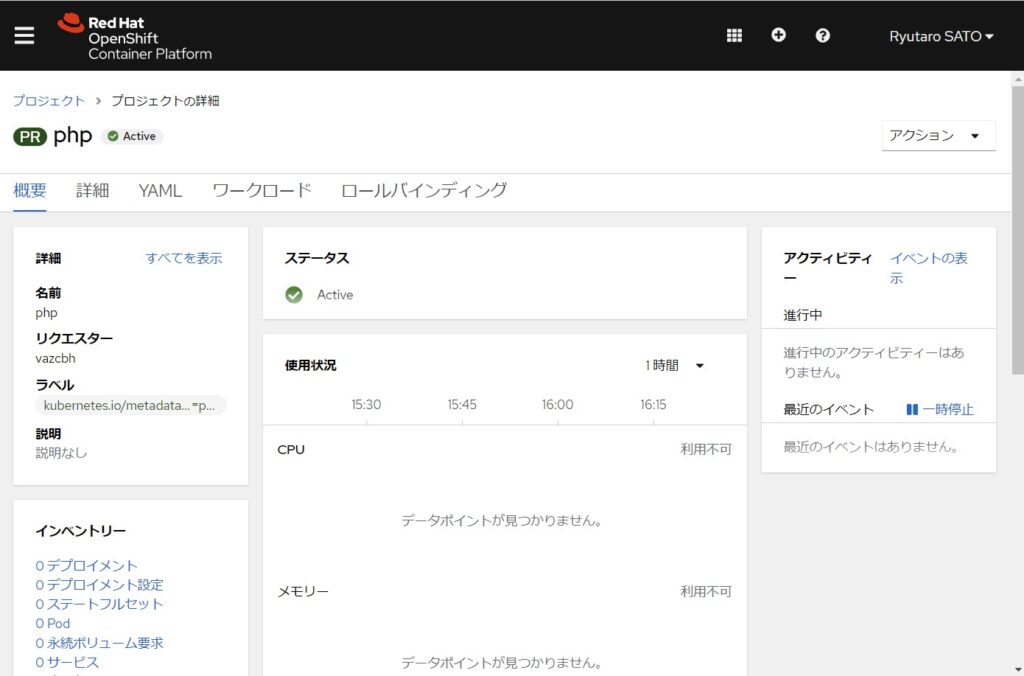This screenshot has height=676, width=1024.
Task: Click the kubernetes.io metadata label chip
Action: click(x=130, y=405)
